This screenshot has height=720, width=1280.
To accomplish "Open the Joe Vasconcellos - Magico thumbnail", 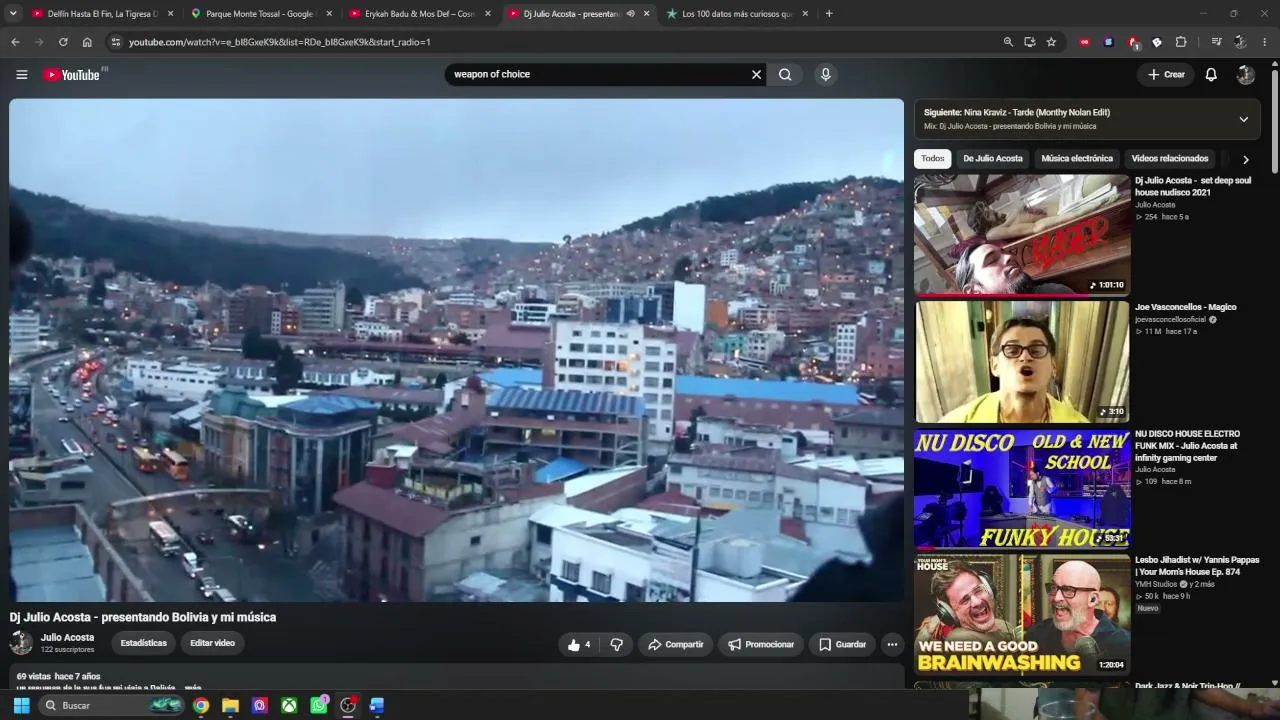I will [1022, 362].
